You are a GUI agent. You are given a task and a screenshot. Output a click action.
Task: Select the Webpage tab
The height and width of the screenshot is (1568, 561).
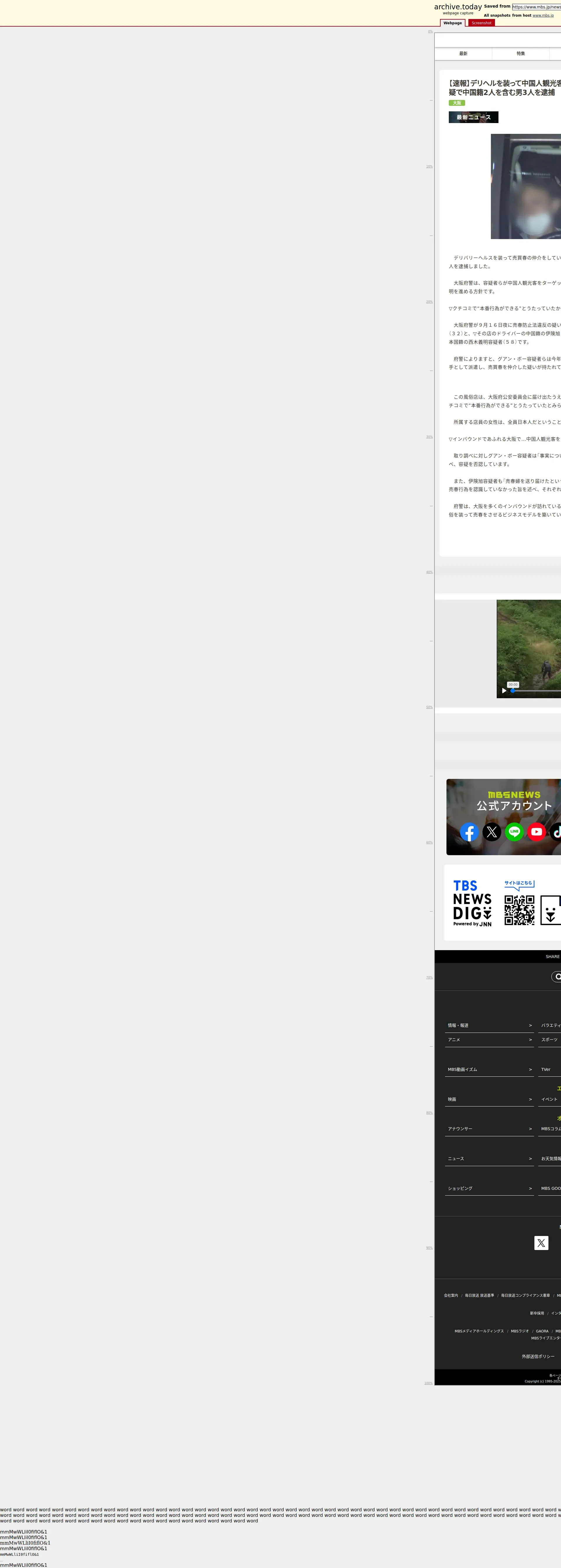tap(452, 23)
